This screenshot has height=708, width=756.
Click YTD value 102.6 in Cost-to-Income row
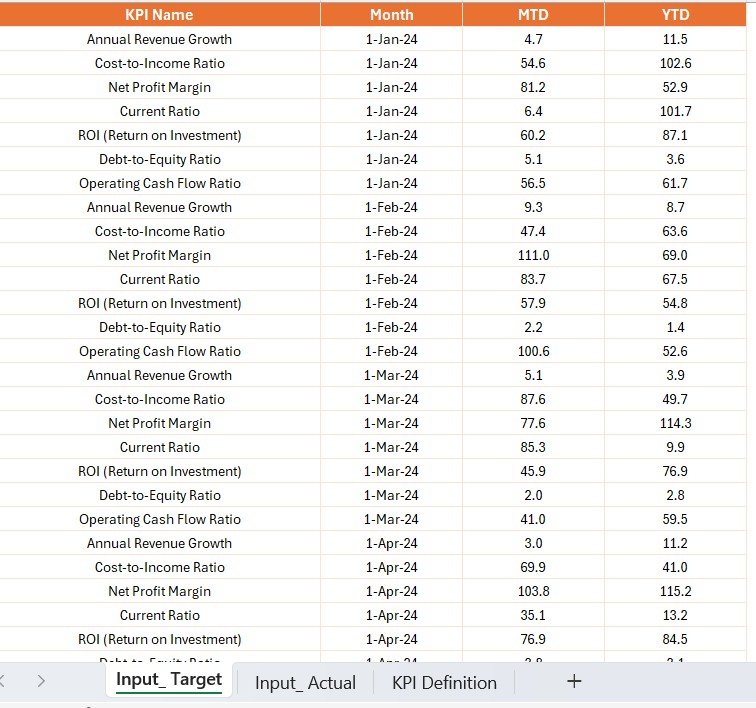pyautogui.click(x=675, y=63)
